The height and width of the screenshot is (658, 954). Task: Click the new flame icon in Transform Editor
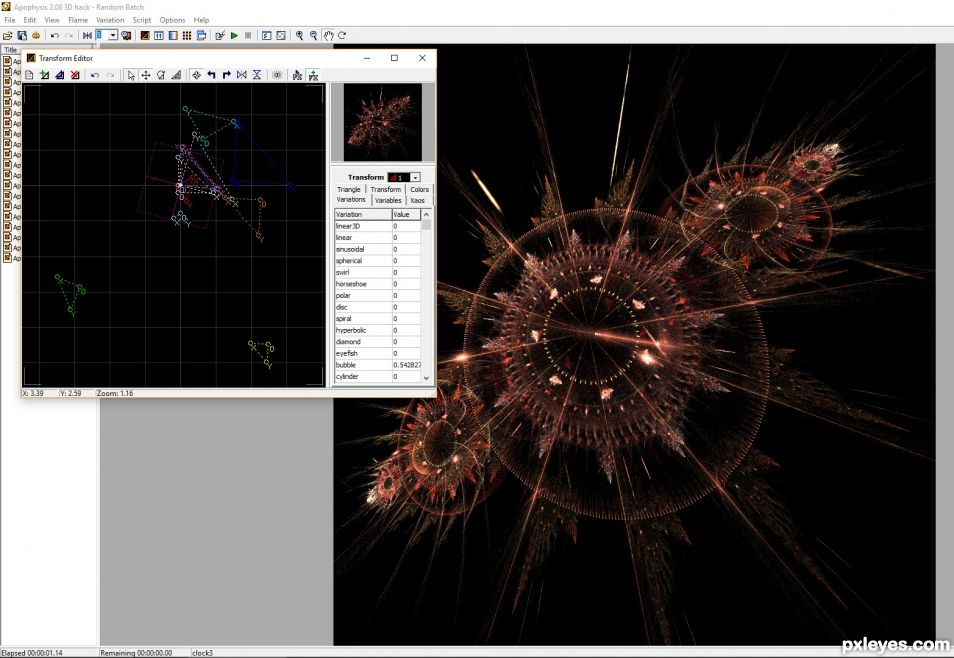pos(29,75)
